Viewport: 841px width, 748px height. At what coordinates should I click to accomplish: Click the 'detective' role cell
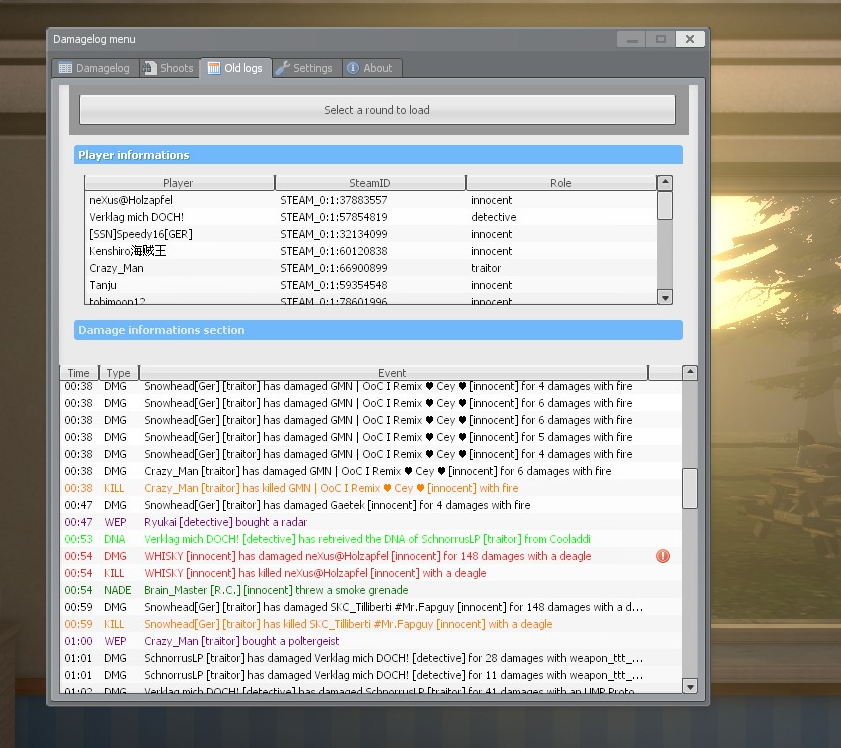pos(493,217)
